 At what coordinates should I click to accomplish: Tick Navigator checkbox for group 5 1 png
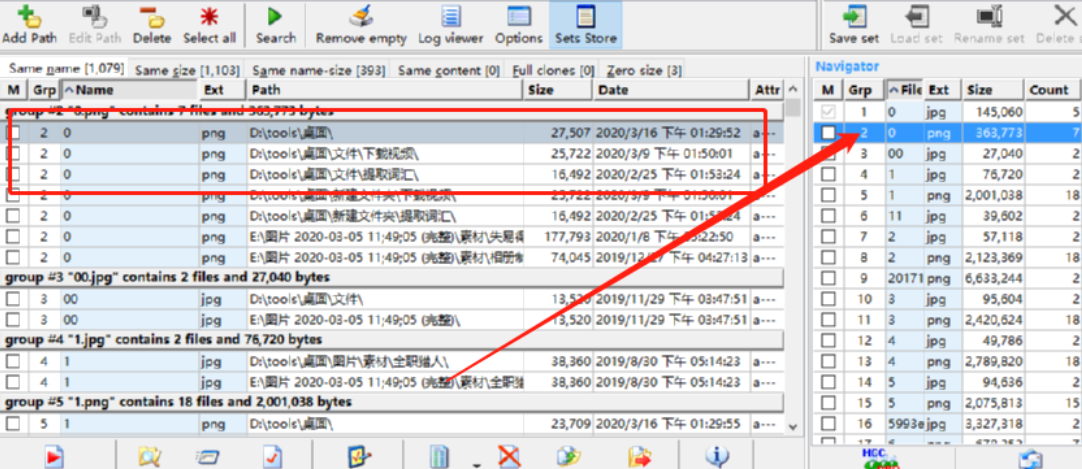829,195
